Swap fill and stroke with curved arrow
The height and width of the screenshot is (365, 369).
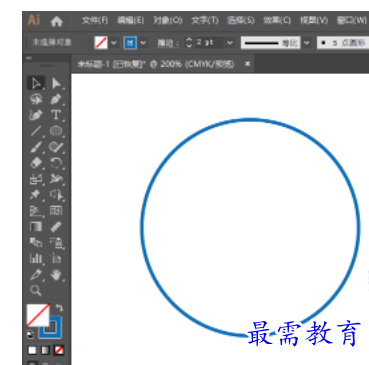click(59, 307)
